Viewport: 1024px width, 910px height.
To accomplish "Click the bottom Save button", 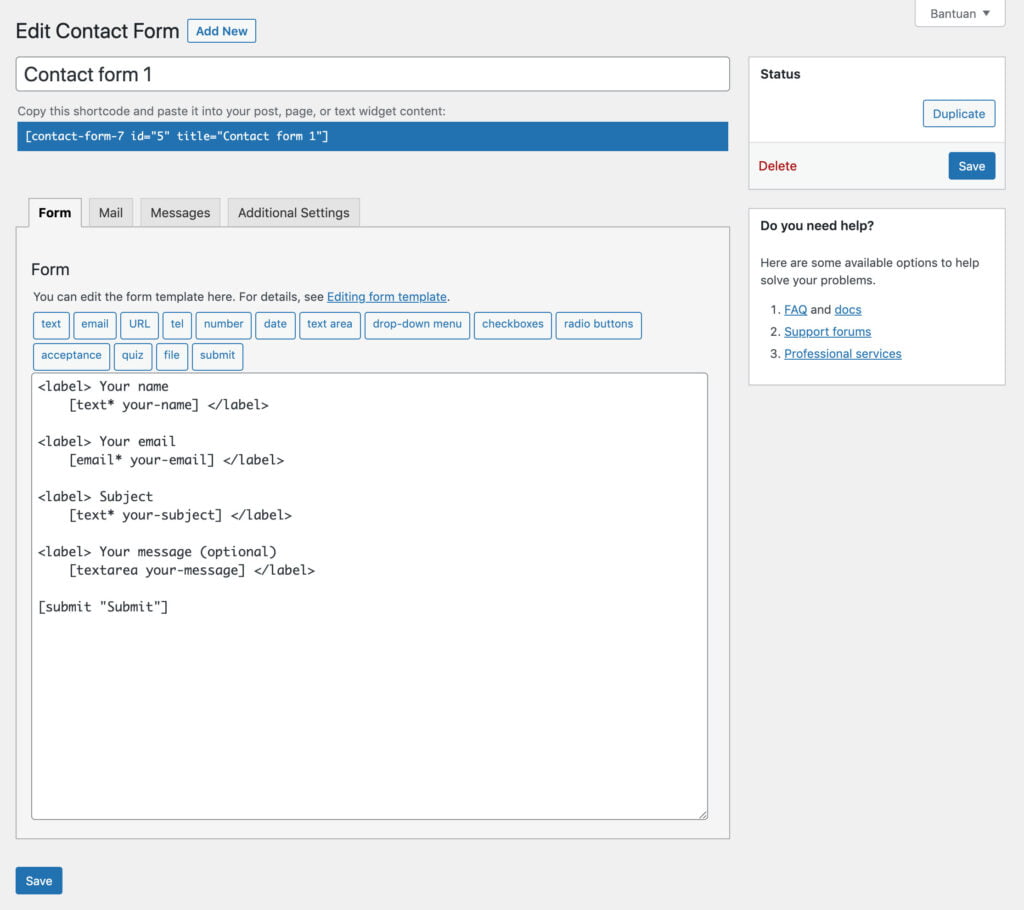I will (39, 881).
